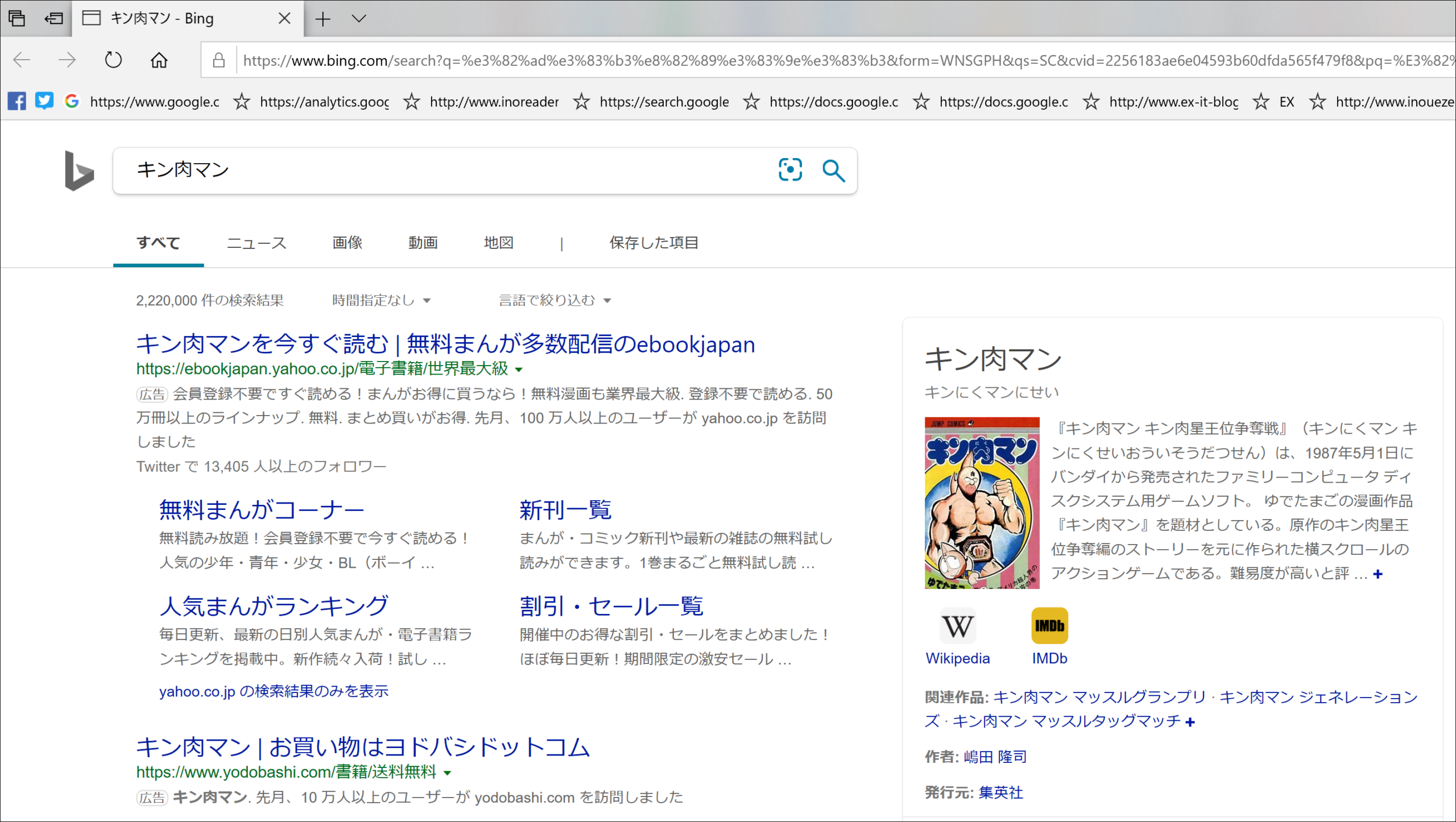Switch to the 動画 tab

pyautogui.click(x=423, y=243)
